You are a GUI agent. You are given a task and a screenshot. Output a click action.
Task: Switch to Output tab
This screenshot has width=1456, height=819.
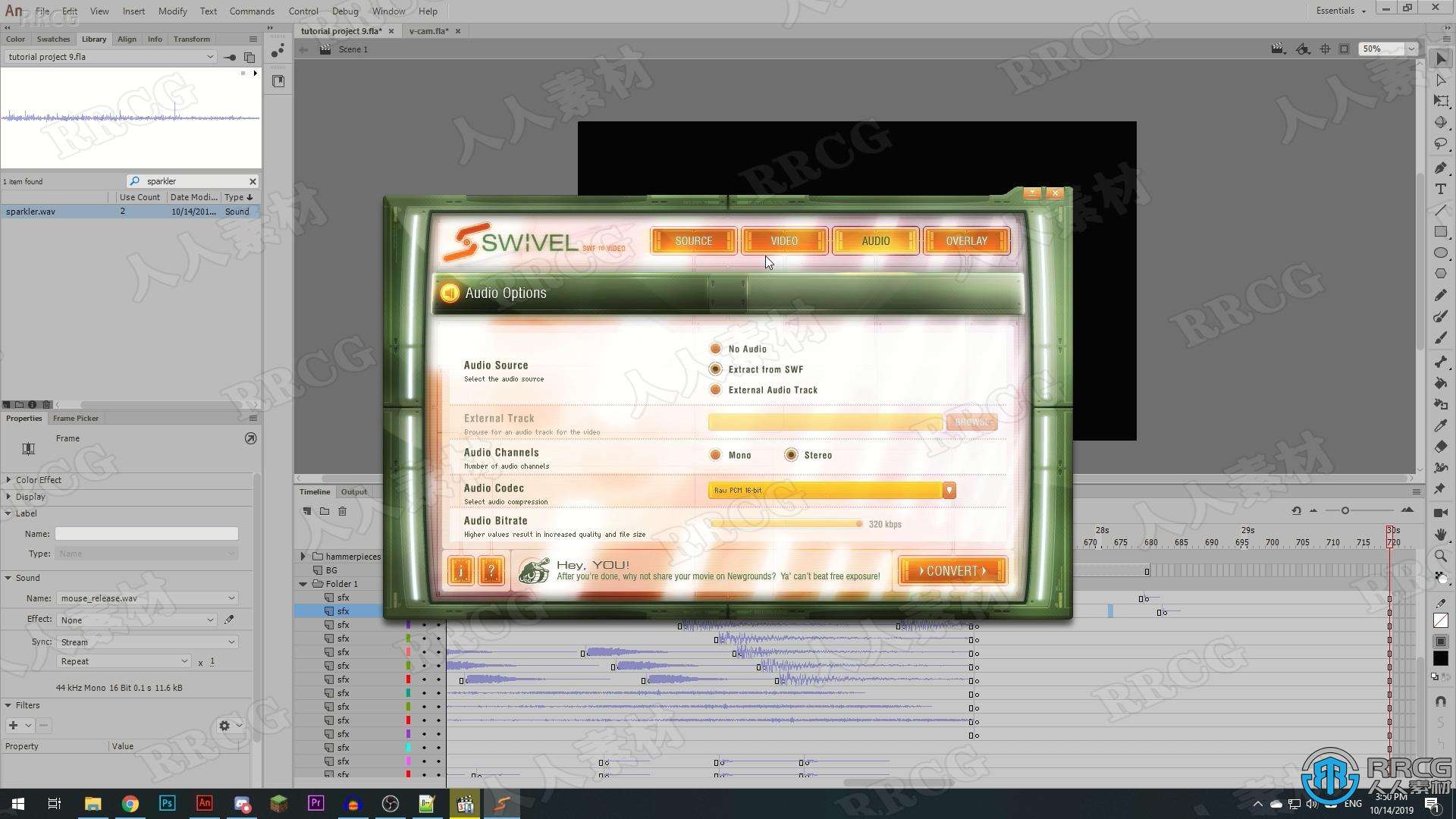point(353,491)
